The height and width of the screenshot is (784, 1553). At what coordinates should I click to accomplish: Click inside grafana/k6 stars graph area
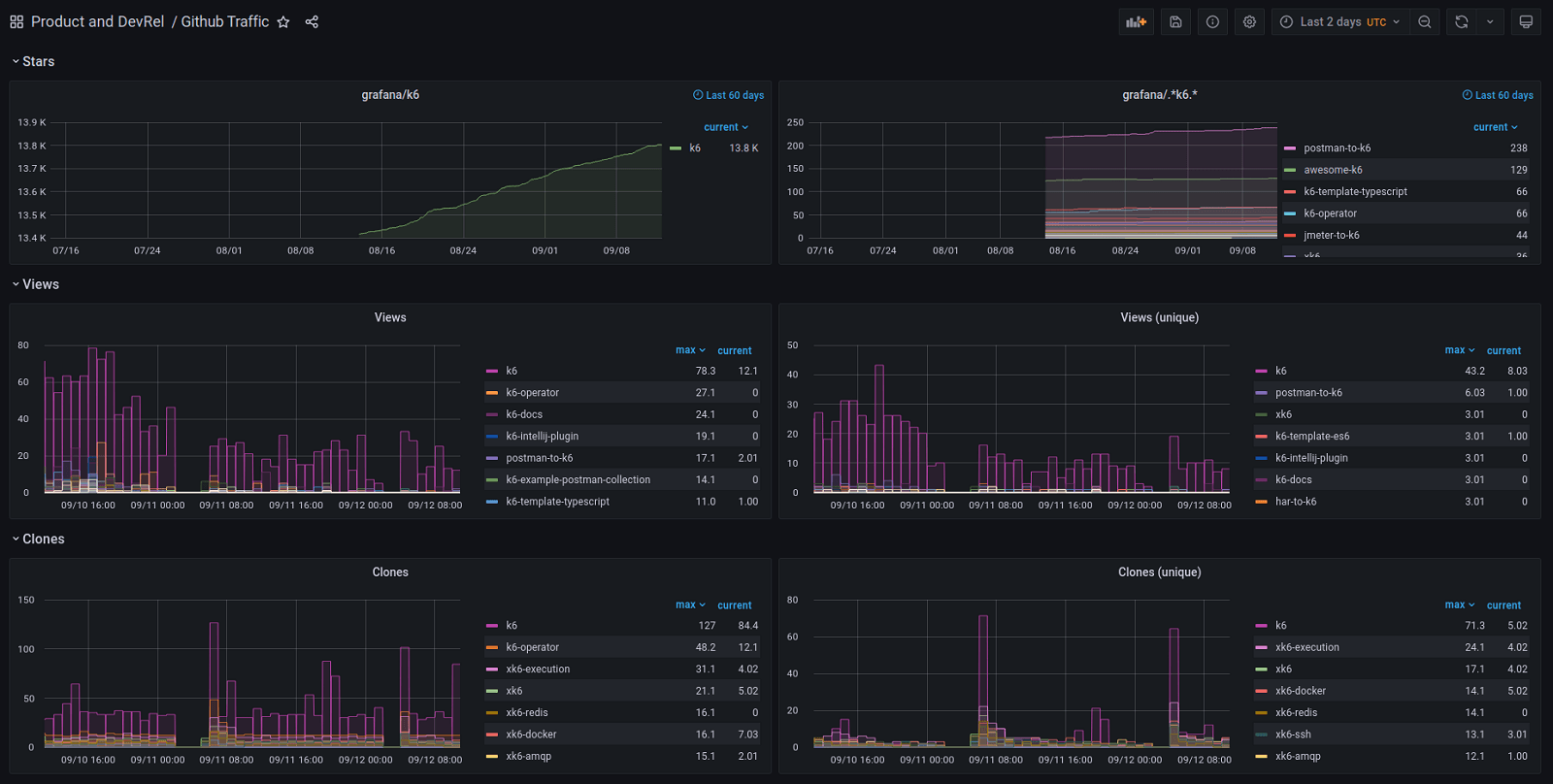(x=354, y=180)
